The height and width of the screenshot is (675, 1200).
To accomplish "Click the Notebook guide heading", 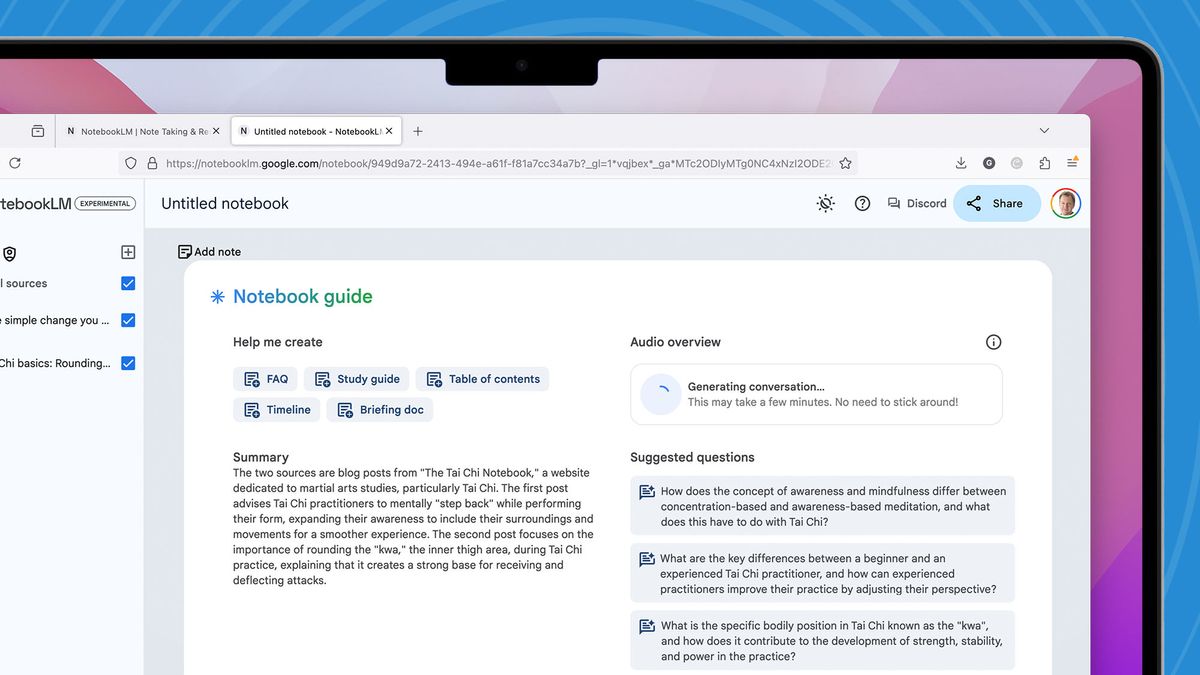I will 303,296.
